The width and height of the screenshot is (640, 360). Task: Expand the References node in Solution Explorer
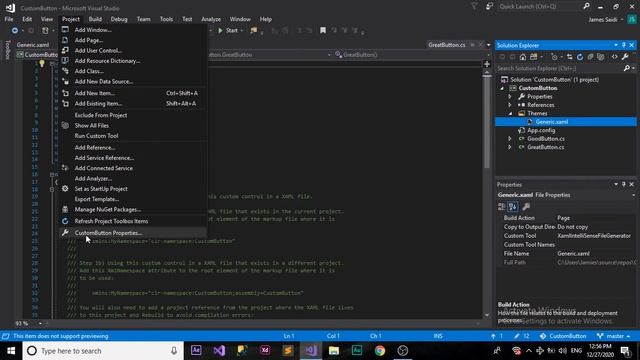click(510, 105)
